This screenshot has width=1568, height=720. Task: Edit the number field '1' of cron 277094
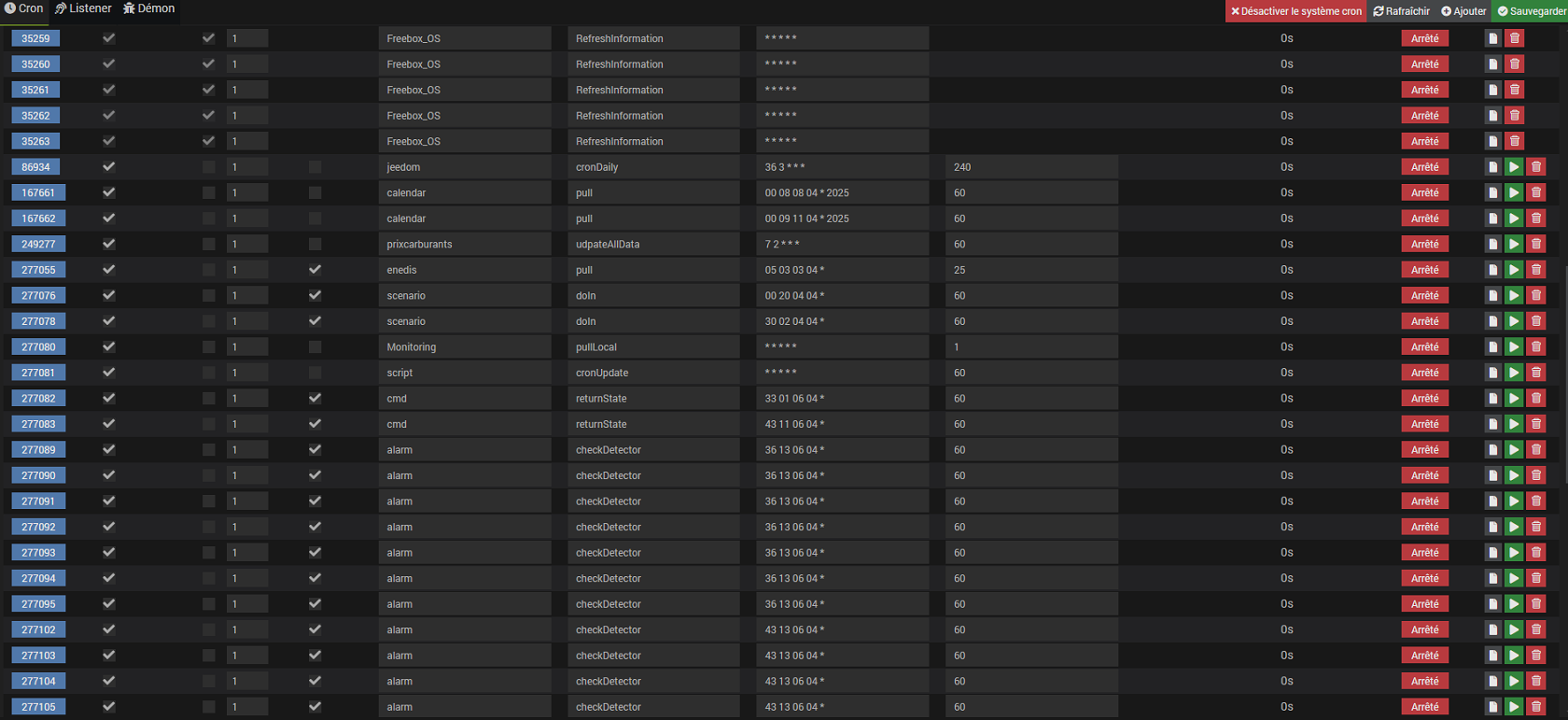[x=247, y=578]
